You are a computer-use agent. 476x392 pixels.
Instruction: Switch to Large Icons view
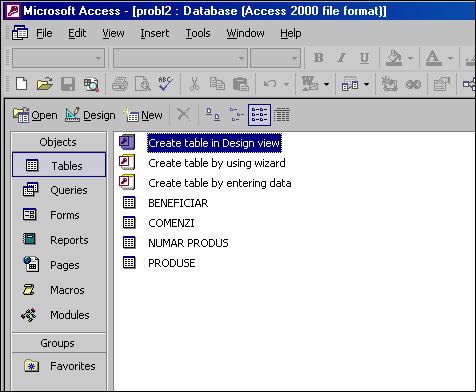(213, 115)
